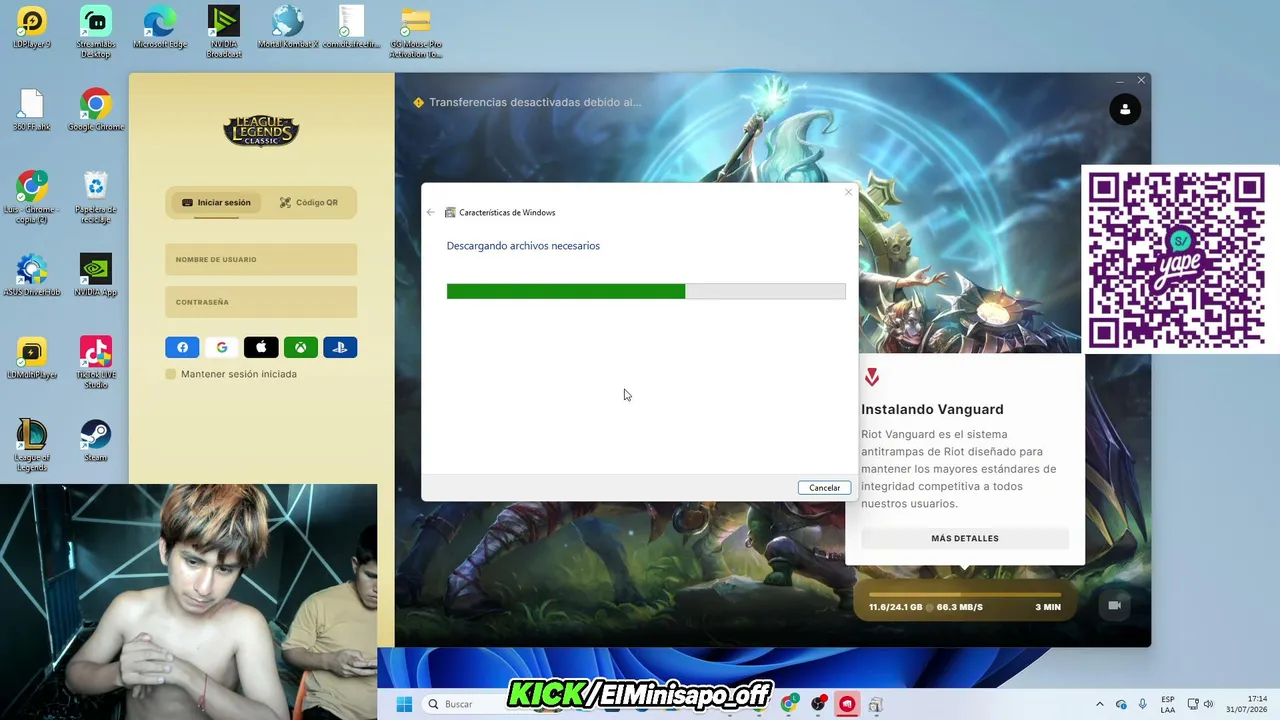Focus the Contraseña field

261,302
